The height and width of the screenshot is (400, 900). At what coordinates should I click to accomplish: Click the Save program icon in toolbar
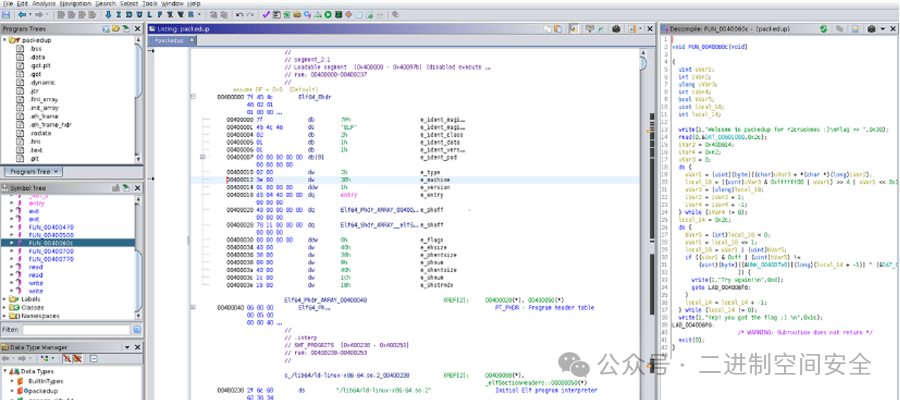tap(7, 17)
